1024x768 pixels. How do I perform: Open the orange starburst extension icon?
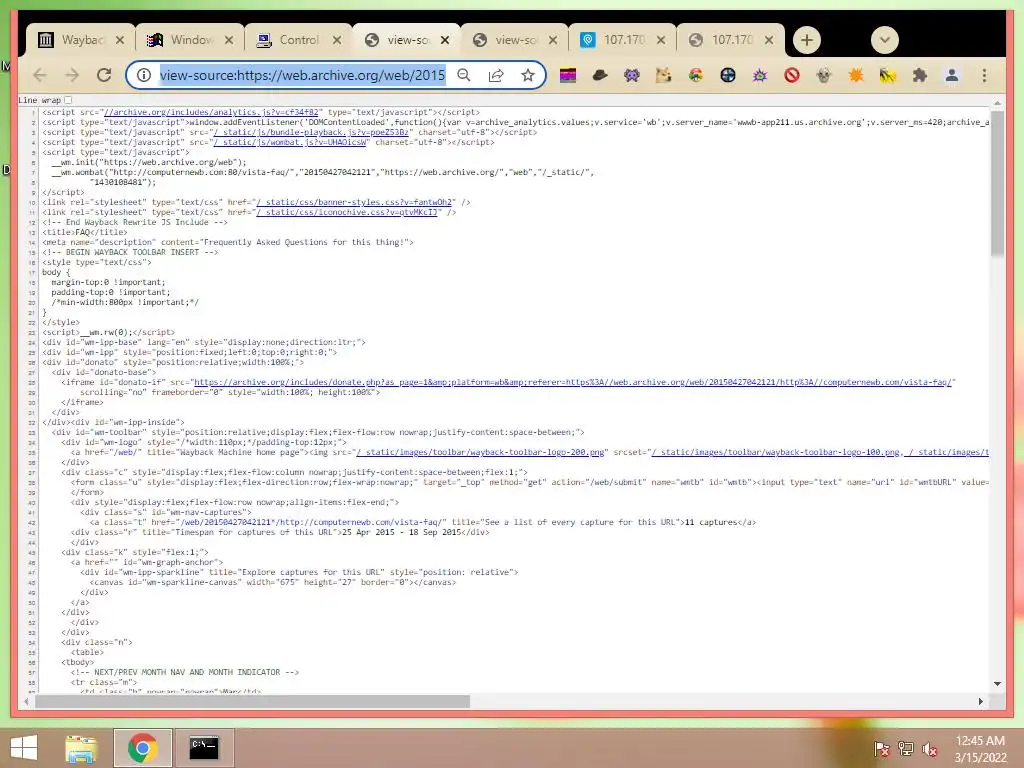856,76
